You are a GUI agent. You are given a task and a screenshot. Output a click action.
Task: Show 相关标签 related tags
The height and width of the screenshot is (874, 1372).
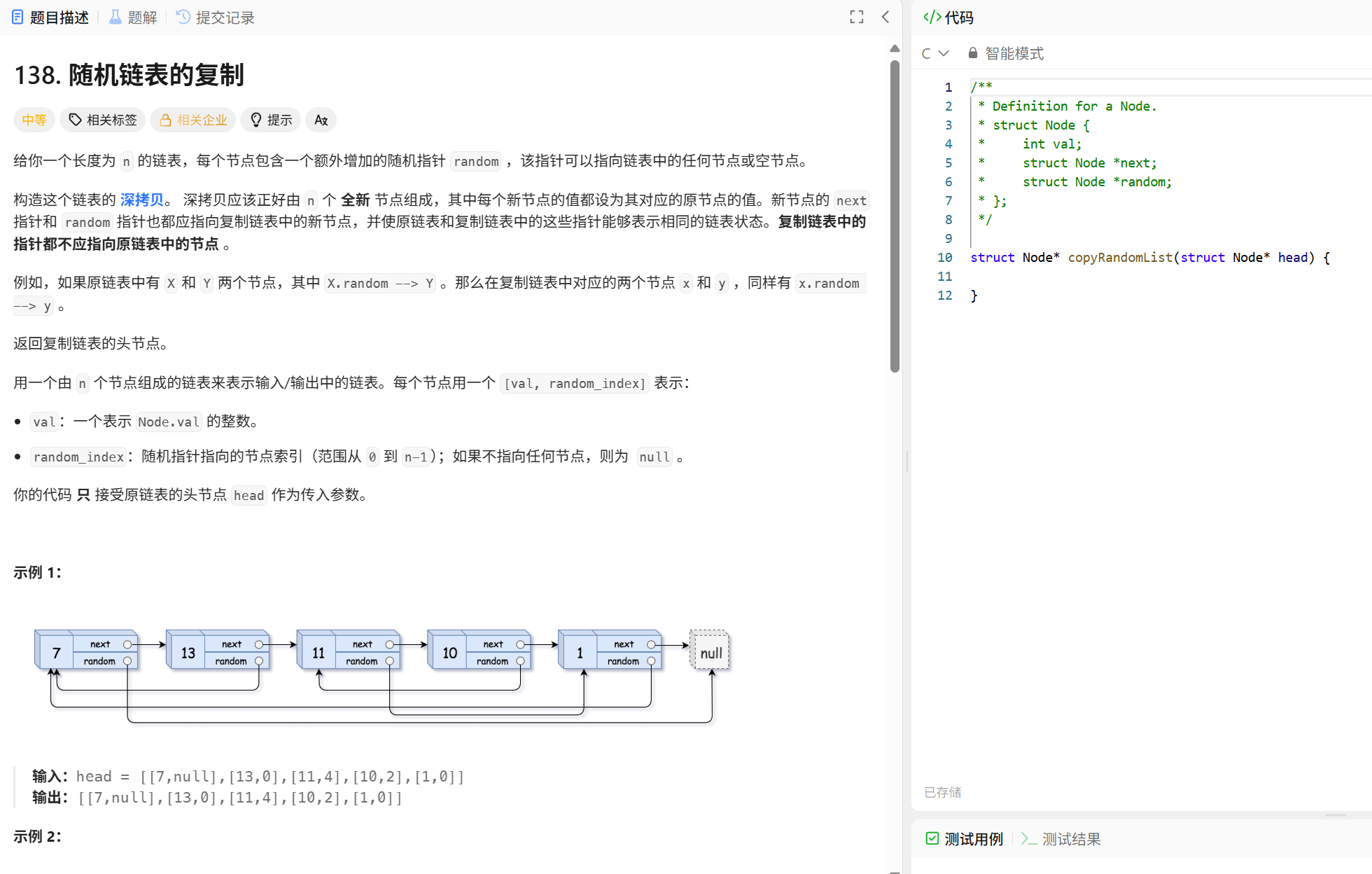tap(103, 120)
